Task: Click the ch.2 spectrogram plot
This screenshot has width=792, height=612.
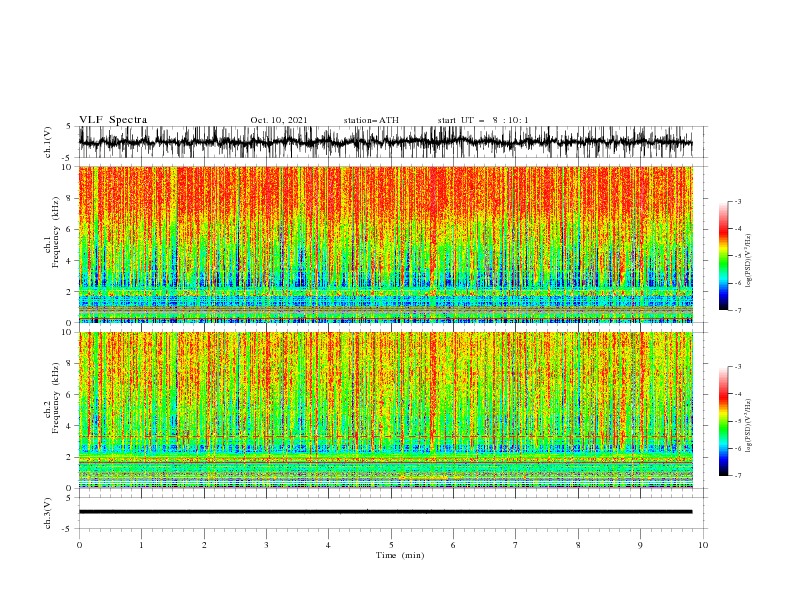Action: pyautogui.click(x=386, y=410)
